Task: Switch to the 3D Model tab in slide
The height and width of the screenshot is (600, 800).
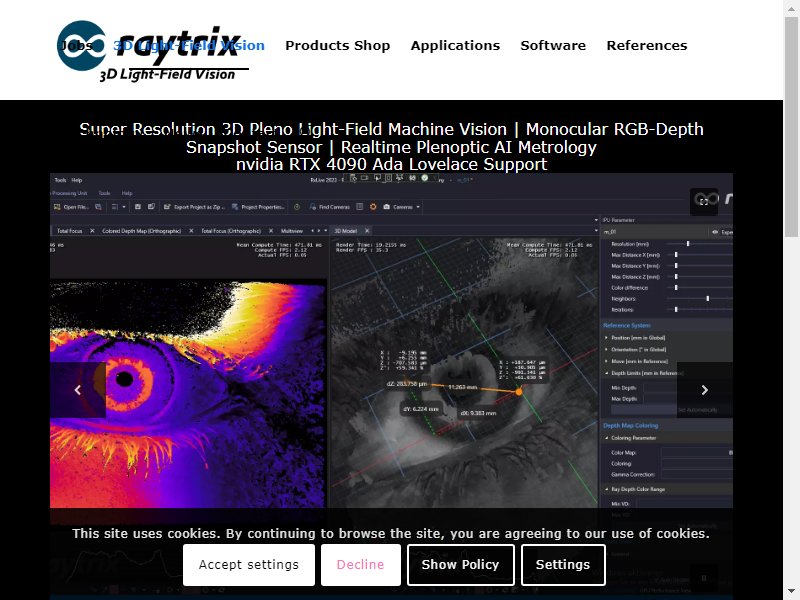Action: 345,231
